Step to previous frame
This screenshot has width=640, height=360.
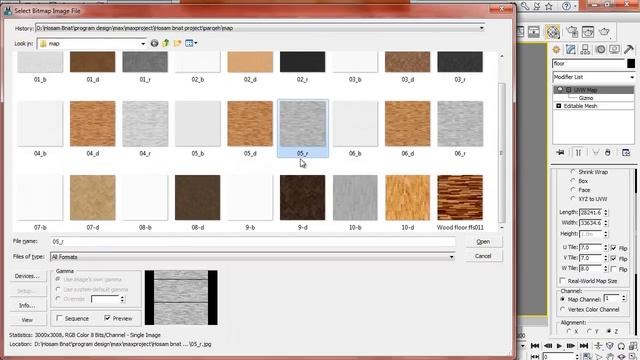tap(548, 346)
